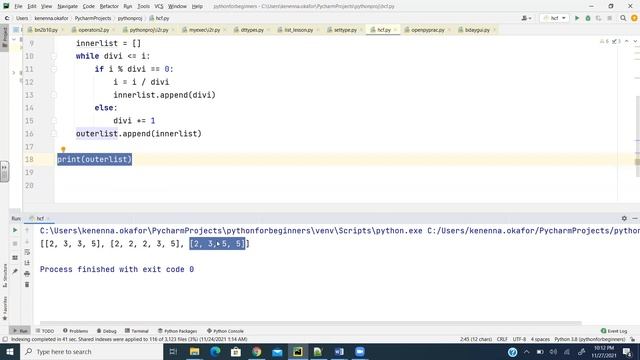640x360 pixels.
Task: Open the notification center icon
Action: coord(627,351)
